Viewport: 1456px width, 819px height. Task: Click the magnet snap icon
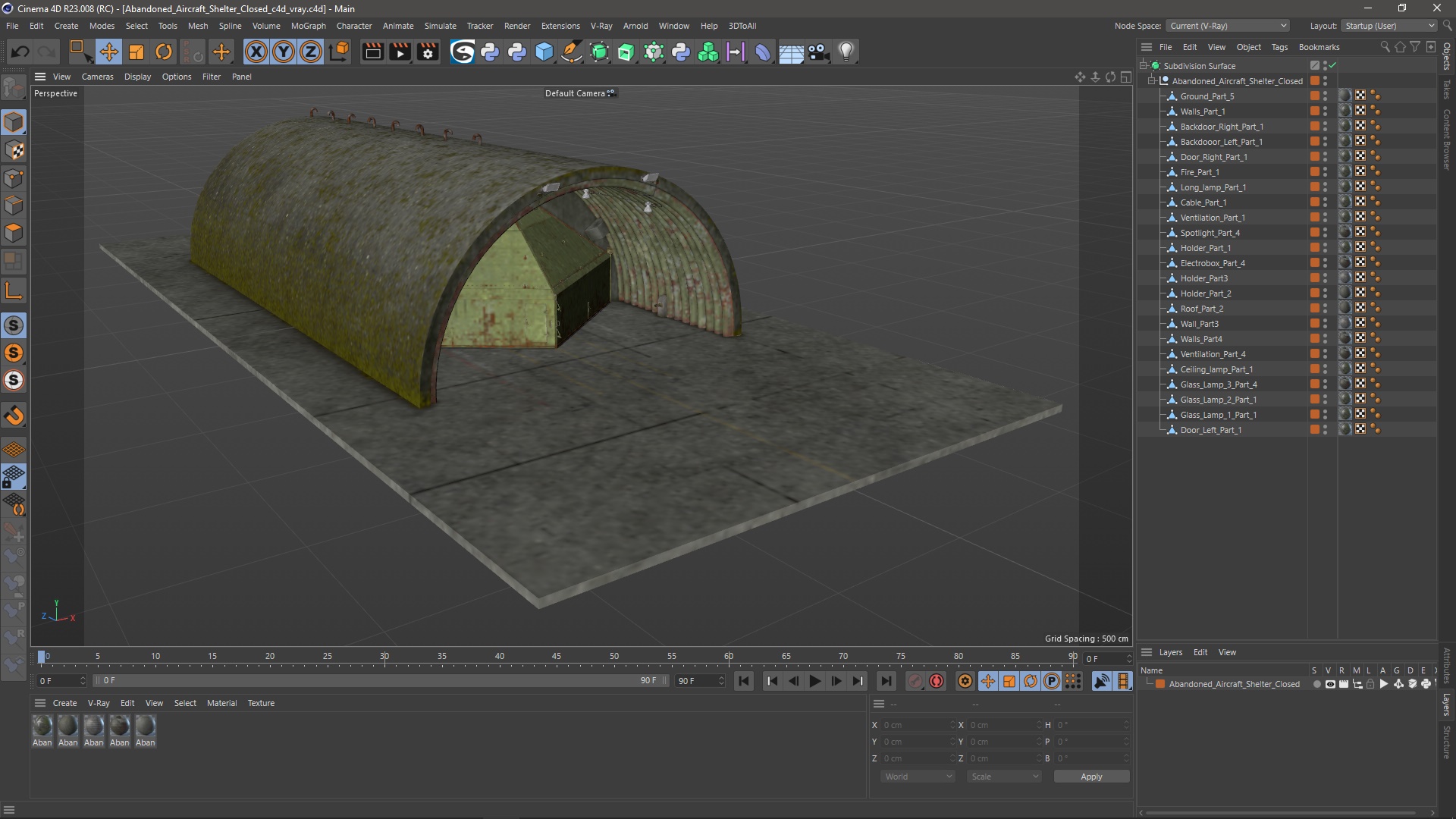[14, 416]
